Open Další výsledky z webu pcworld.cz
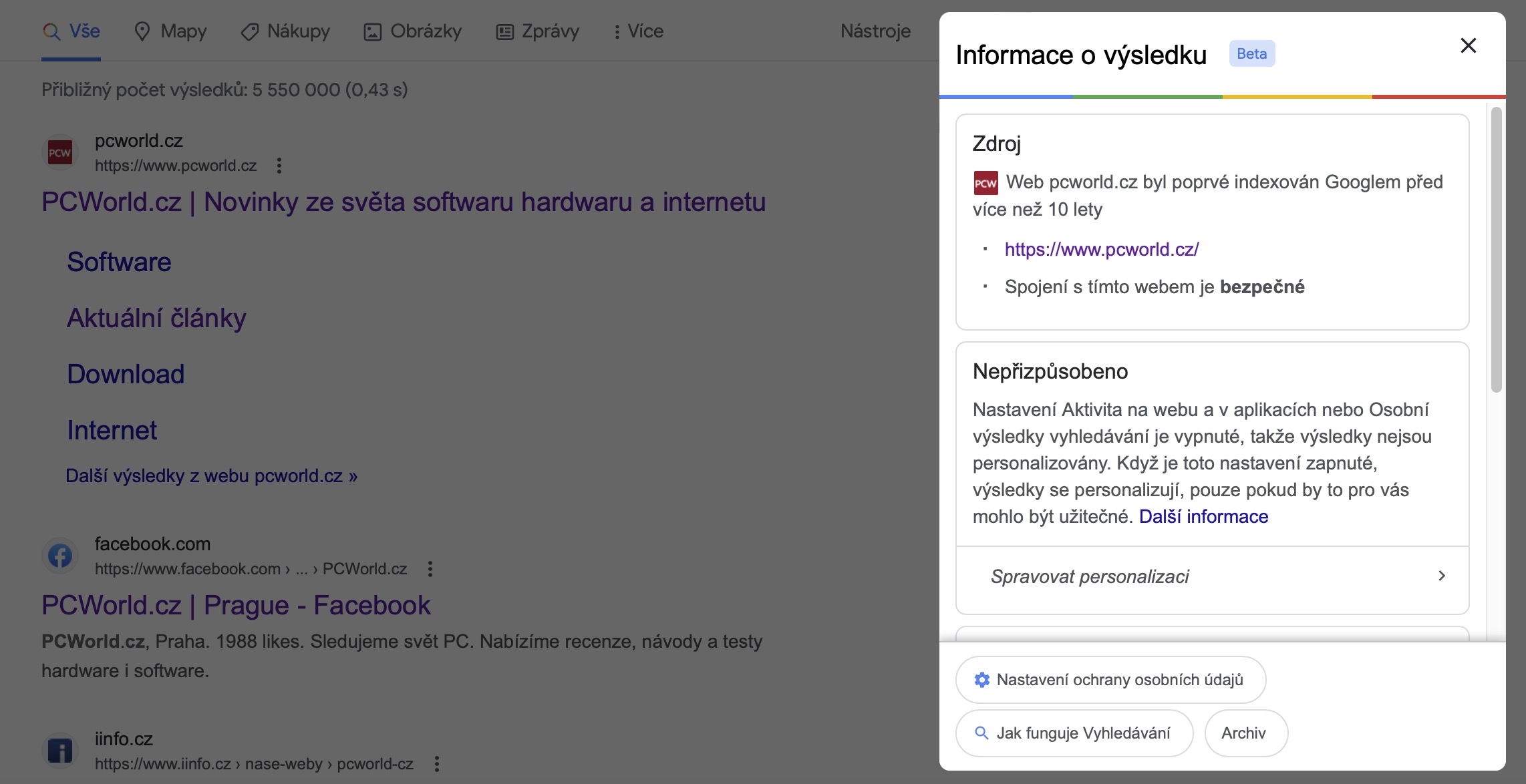 pos(211,476)
